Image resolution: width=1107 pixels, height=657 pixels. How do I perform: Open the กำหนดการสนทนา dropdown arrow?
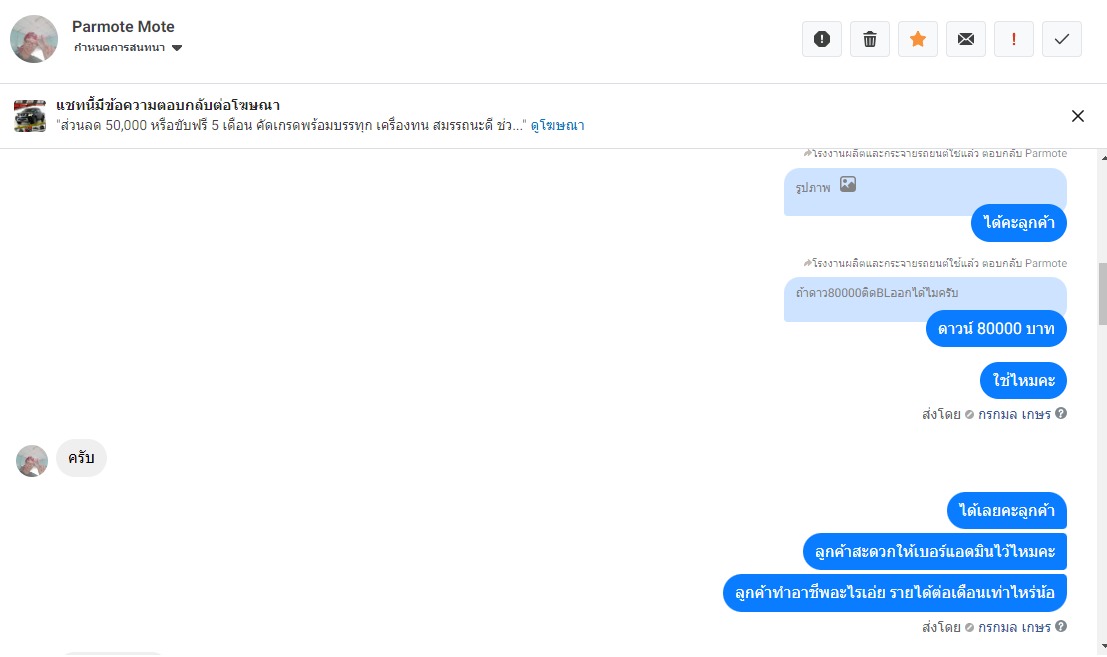(177, 48)
